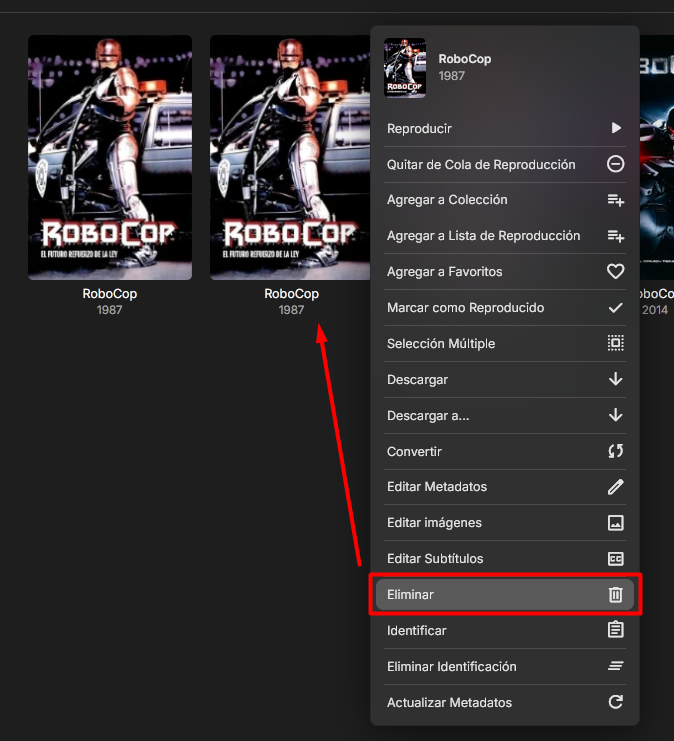
Task: Click the refresh icon for Actualizar Metadatos
Action: [615, 702]
